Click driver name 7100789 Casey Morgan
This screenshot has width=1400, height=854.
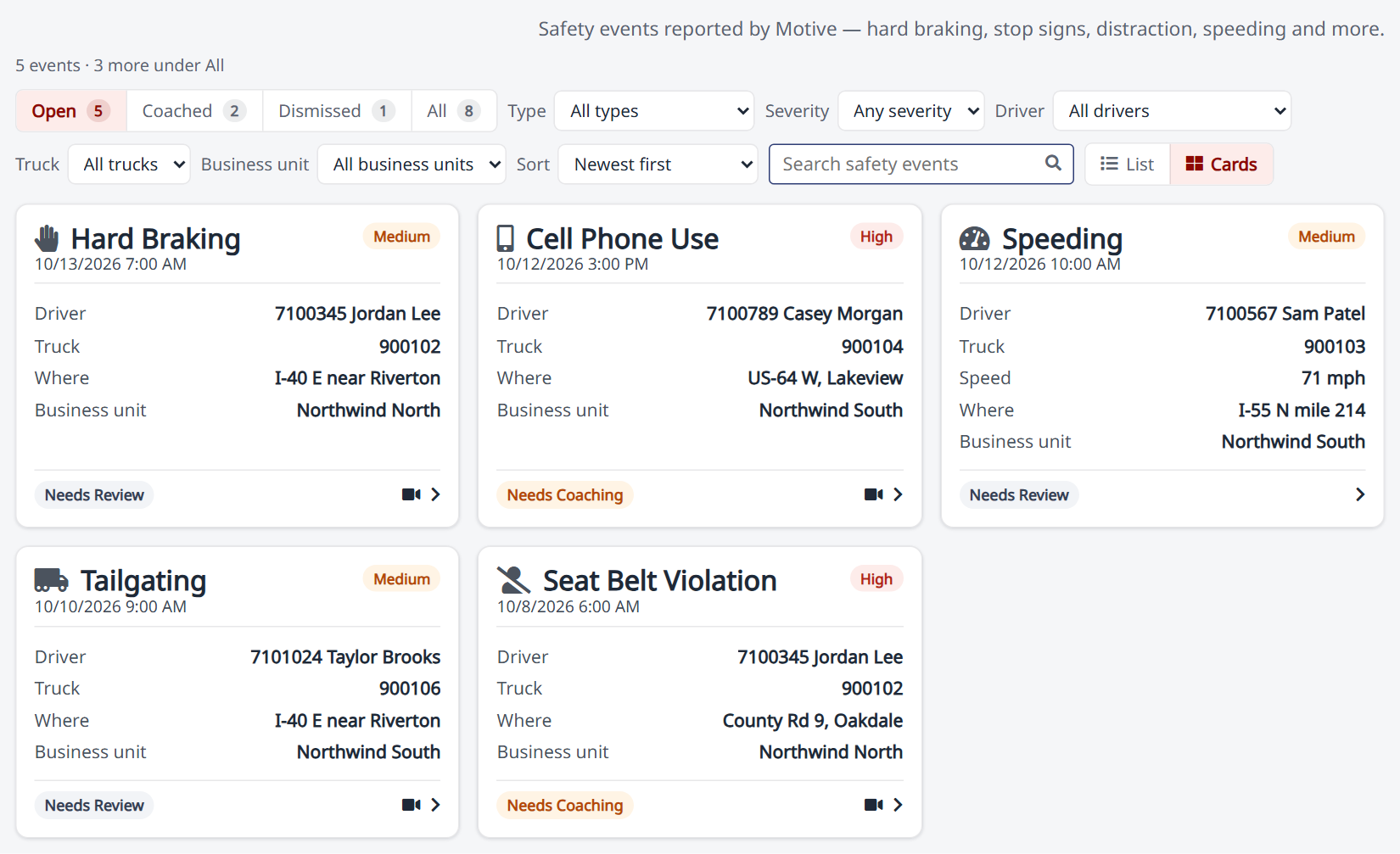pos(804,314)
